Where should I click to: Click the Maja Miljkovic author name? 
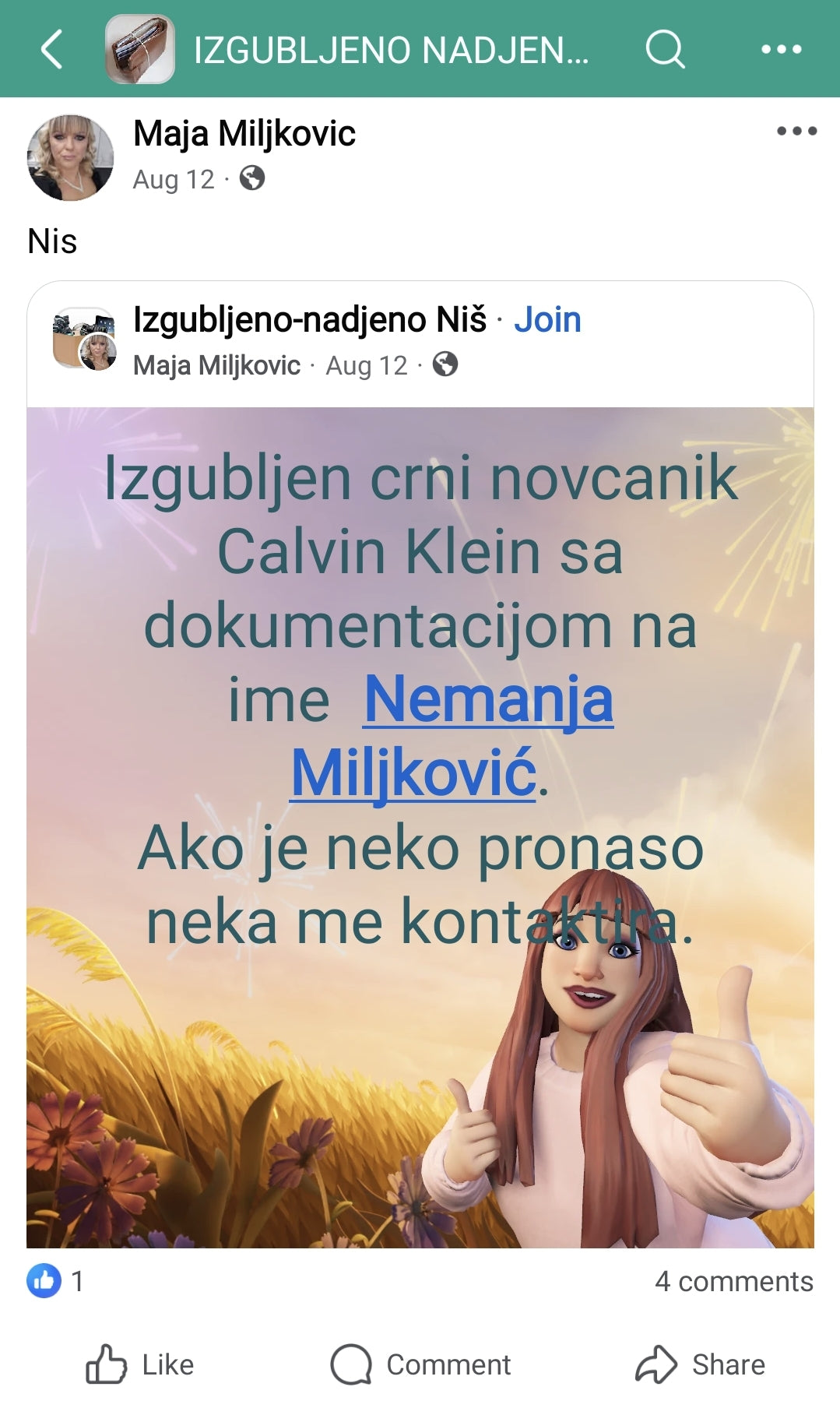(244, 133)
